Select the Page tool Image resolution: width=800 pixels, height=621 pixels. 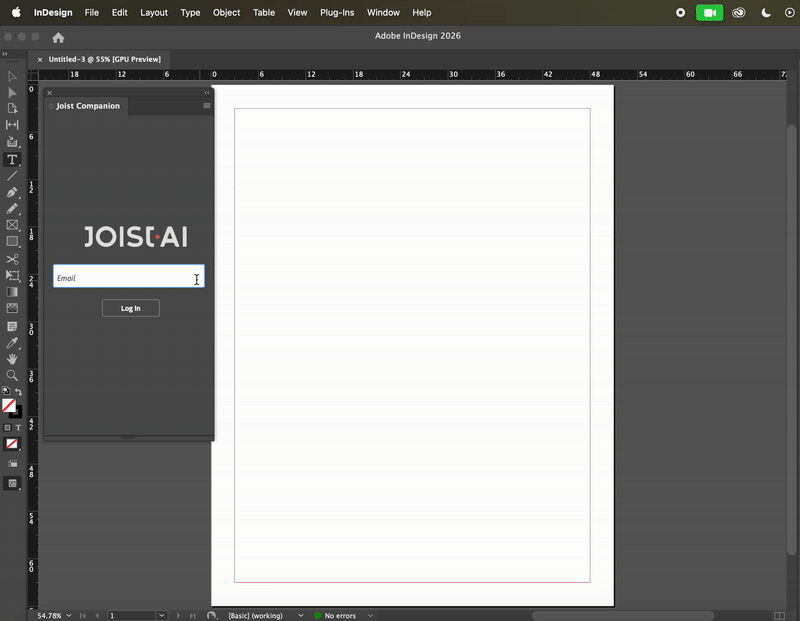pos(12,109)
